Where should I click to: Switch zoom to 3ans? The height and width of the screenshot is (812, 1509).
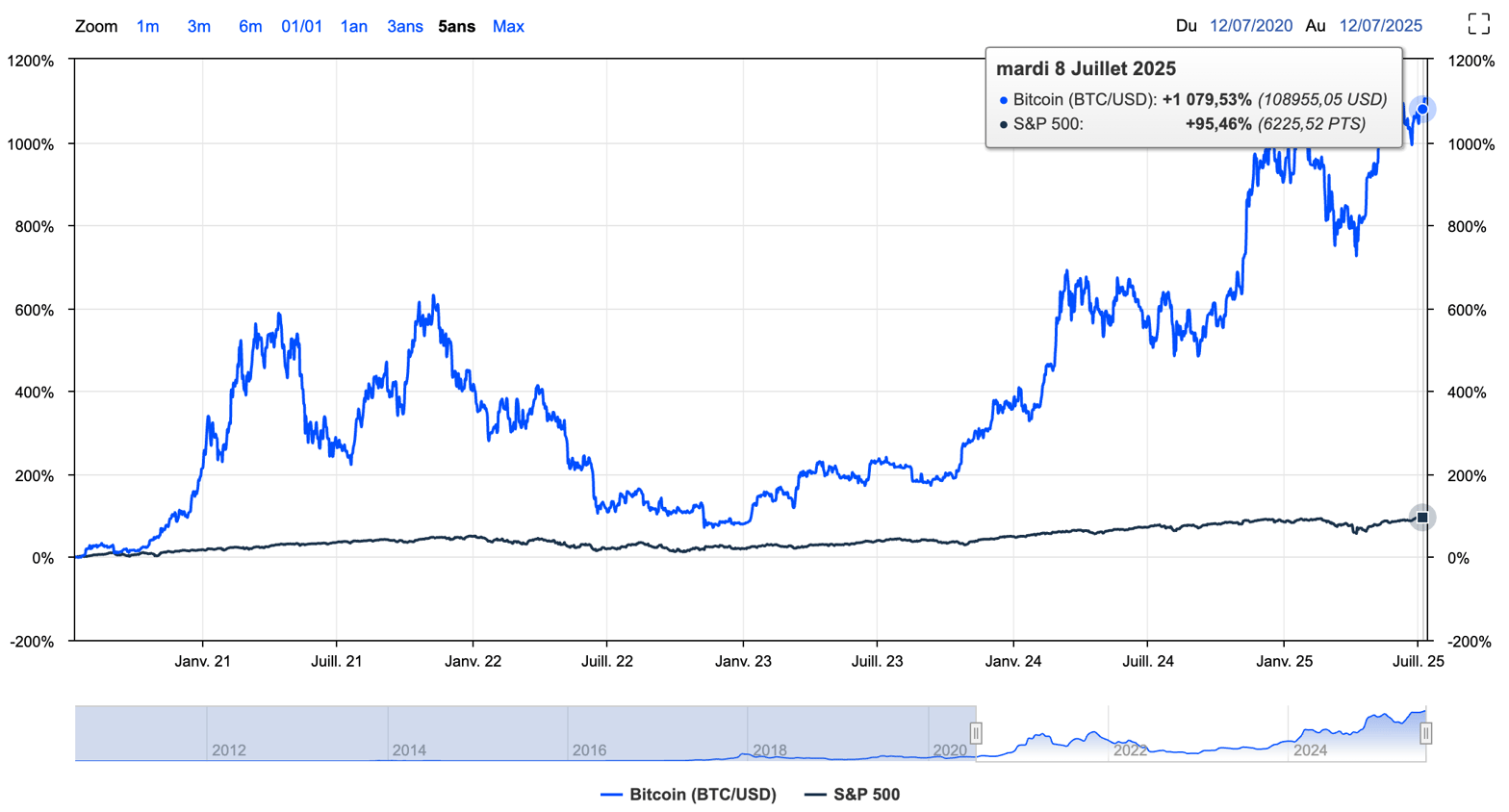tap(404, 27)
